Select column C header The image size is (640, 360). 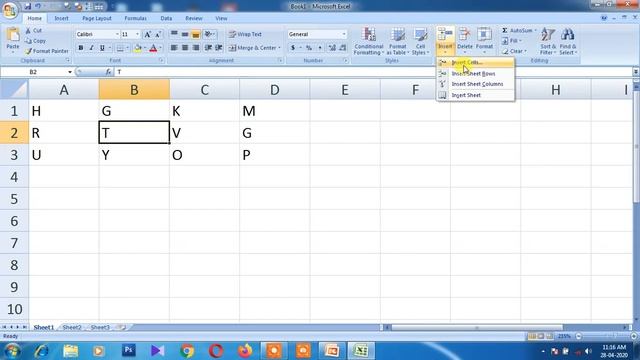point(204,90)
